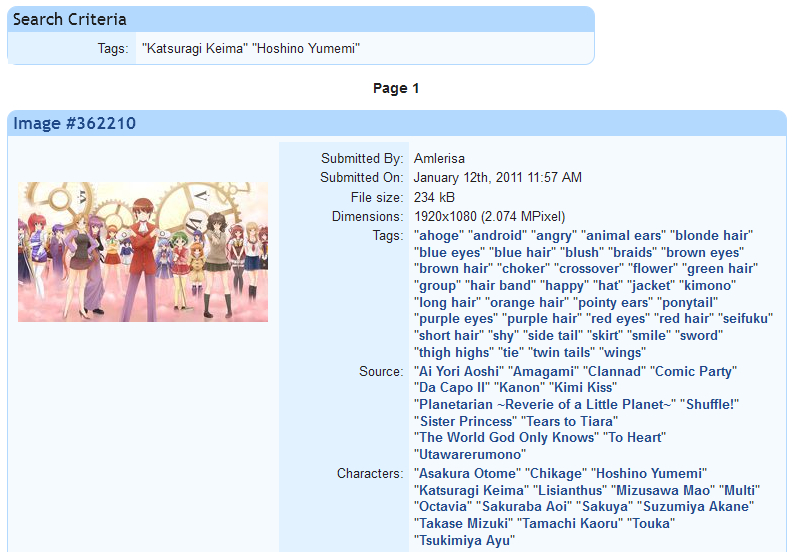Select the "hair band" tag
This screenshot has height=552, width=804.
coord(500,285)
